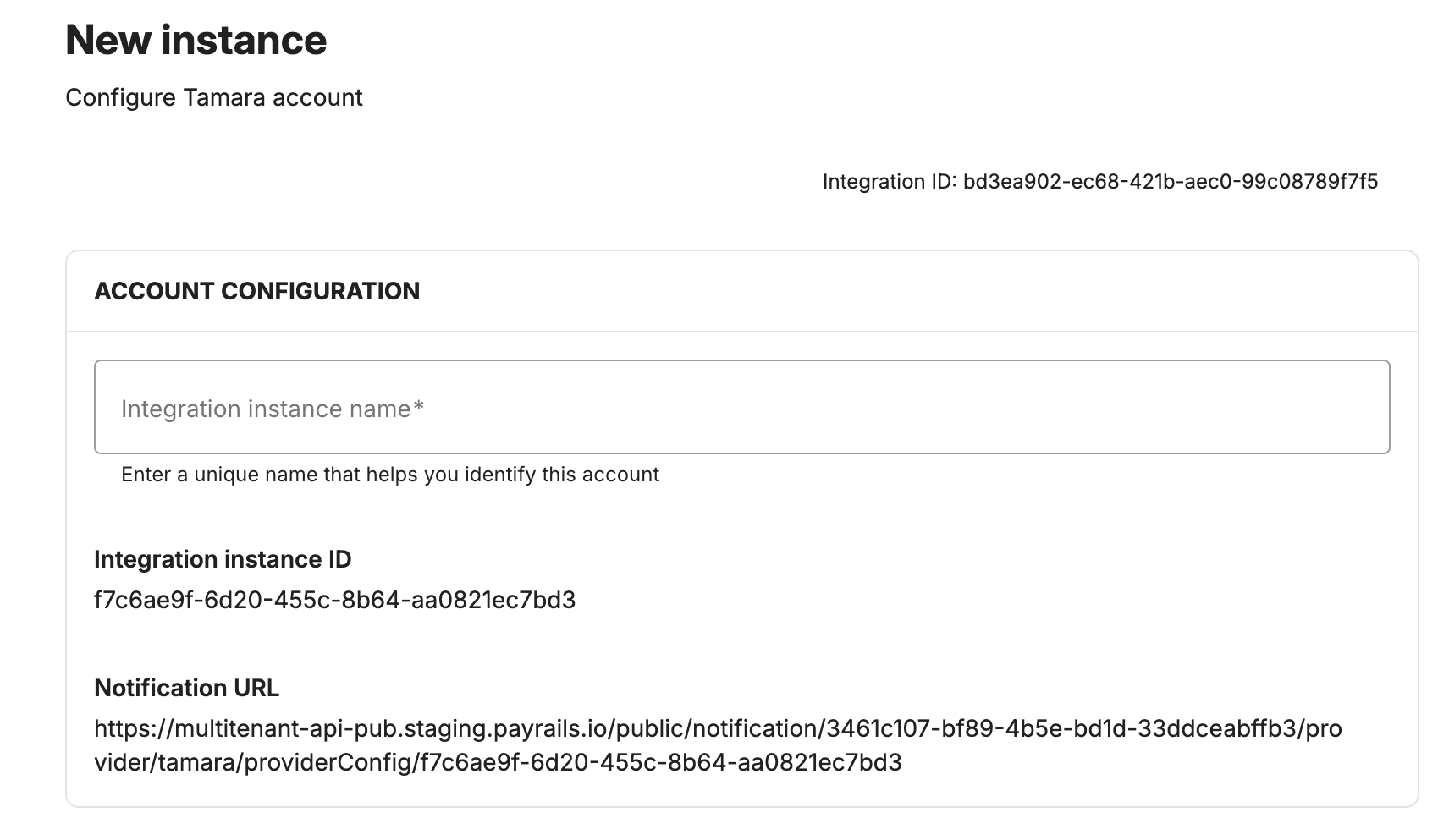Select the Integration ID value bd3ea902-ec68-421b-aec0-99c08789f7f5
The image size is (1449, 840).
(1171, 181)
